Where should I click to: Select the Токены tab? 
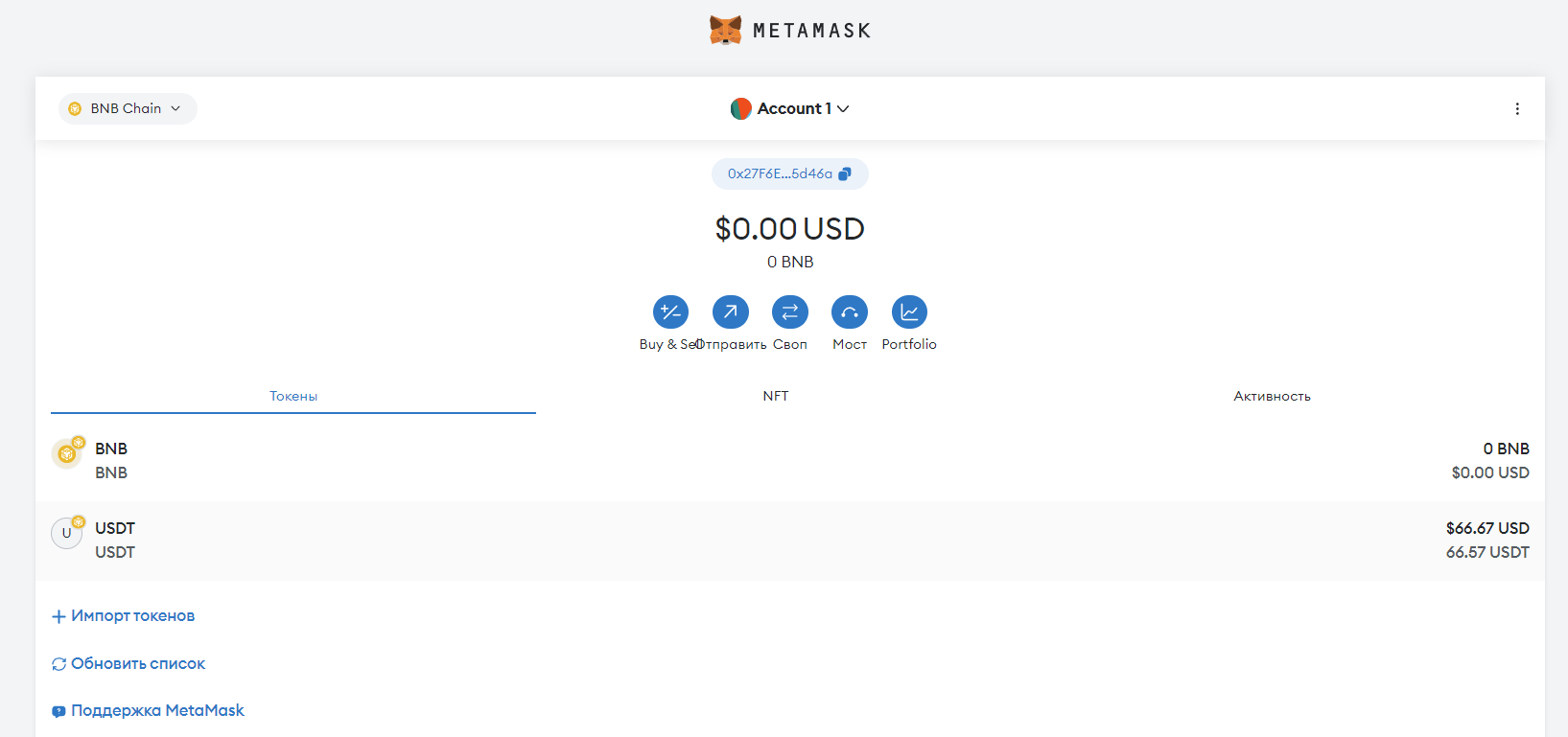(x=293, y=396)
